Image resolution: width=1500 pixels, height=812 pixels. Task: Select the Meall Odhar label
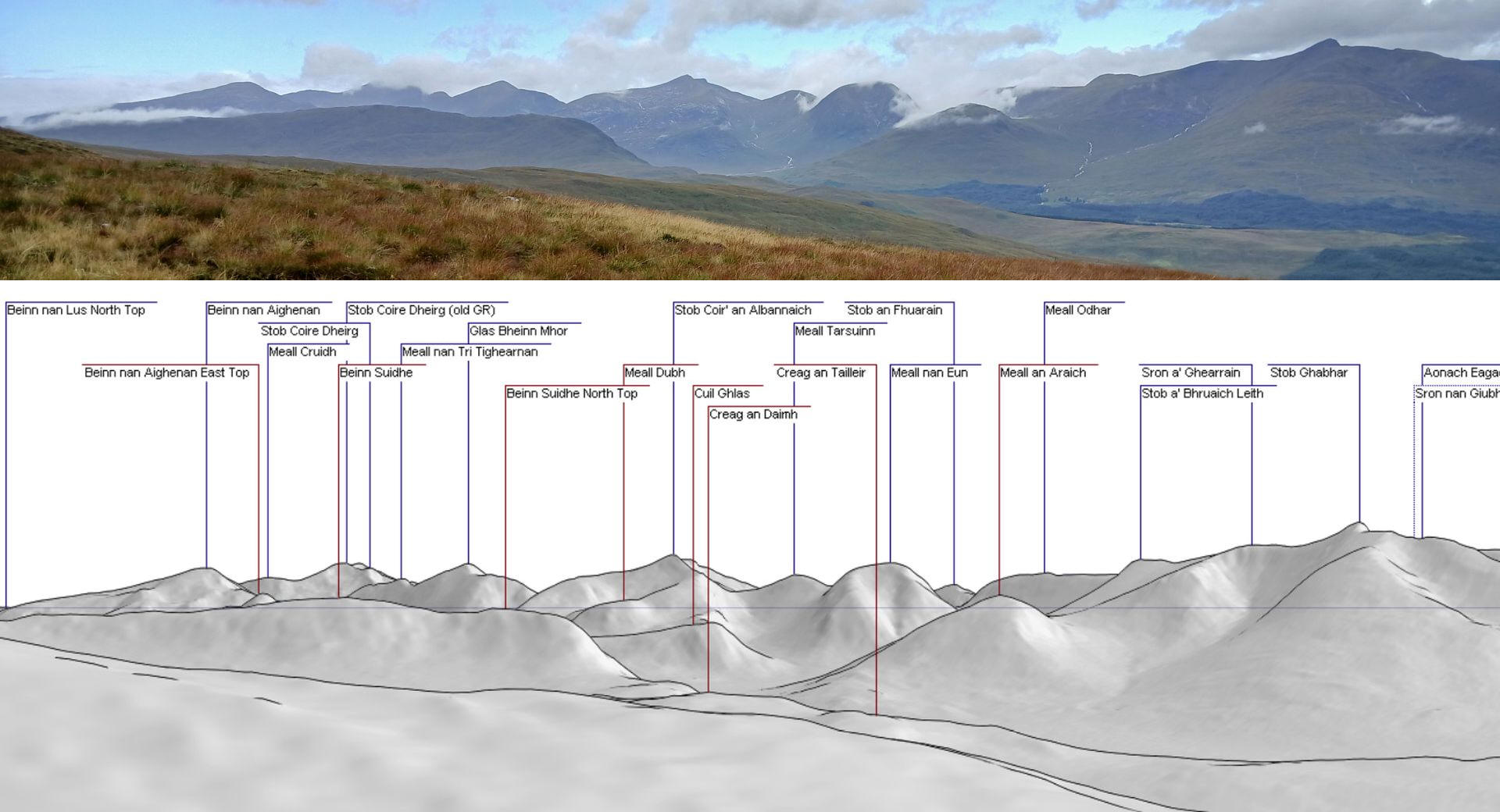tap(1078, 310)
